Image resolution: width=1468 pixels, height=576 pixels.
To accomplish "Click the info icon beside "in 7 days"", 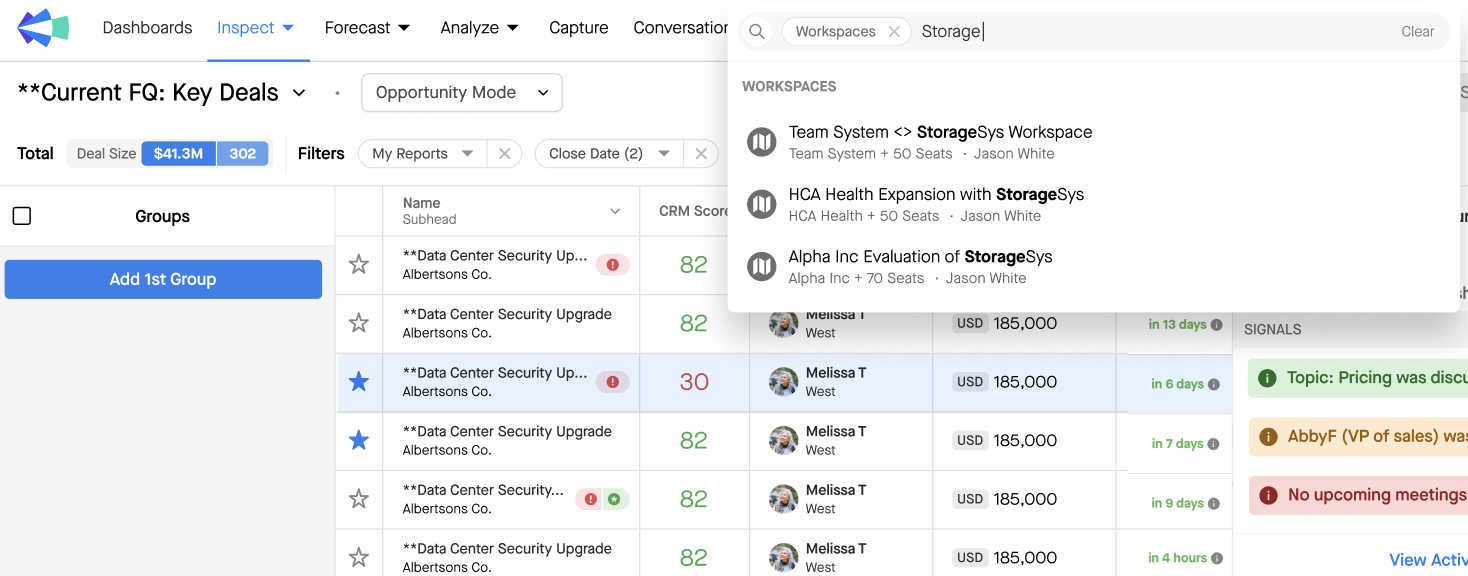I will [1214, 444].
